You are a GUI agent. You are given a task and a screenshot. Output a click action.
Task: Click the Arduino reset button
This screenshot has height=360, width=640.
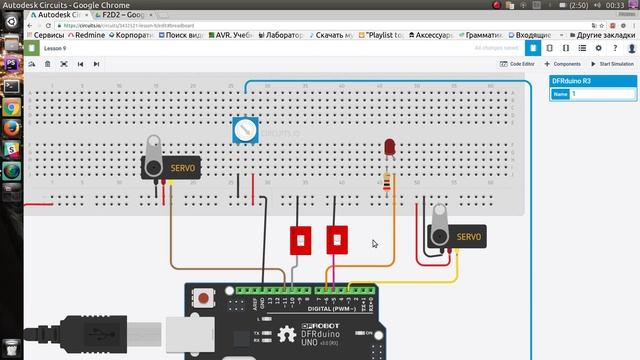click(x=203, y=298)
